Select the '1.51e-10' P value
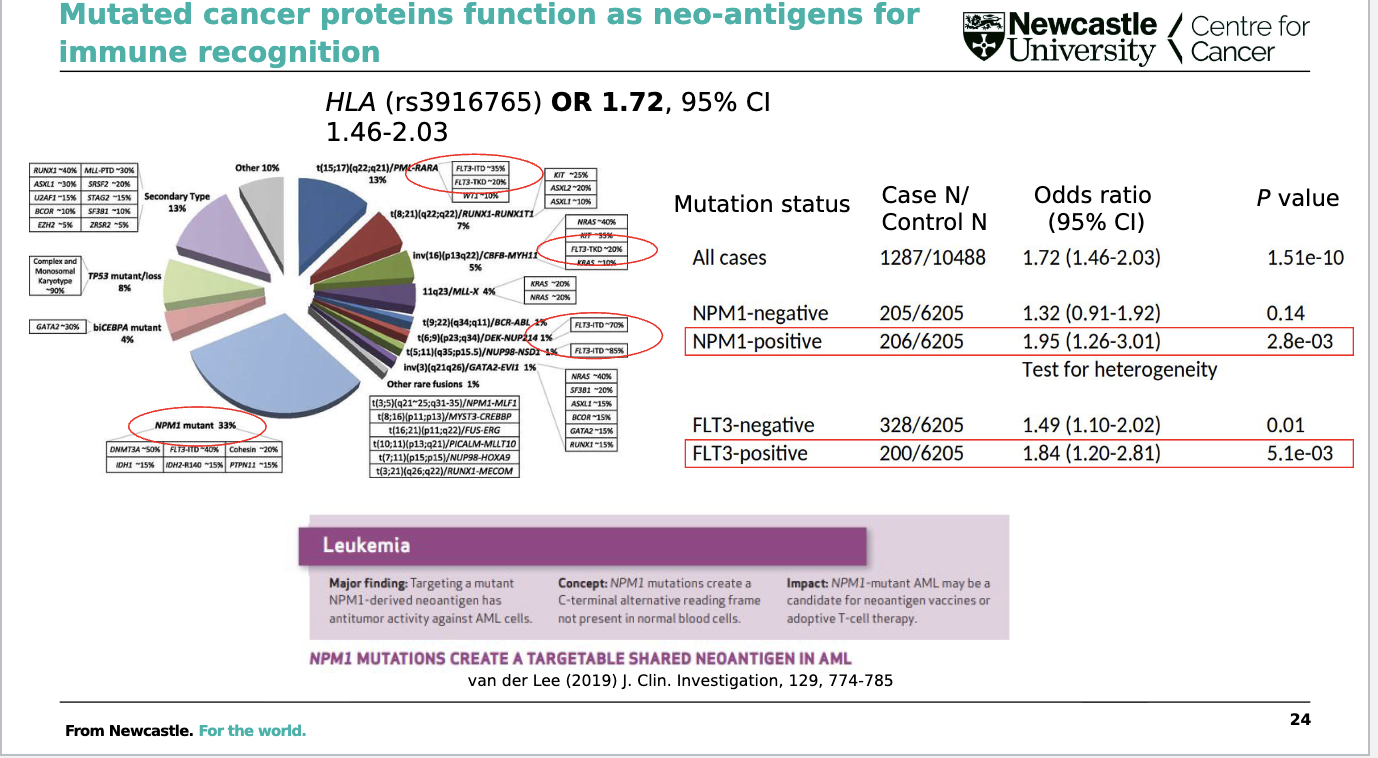The image size is (1378, 758). (1305, 258)
